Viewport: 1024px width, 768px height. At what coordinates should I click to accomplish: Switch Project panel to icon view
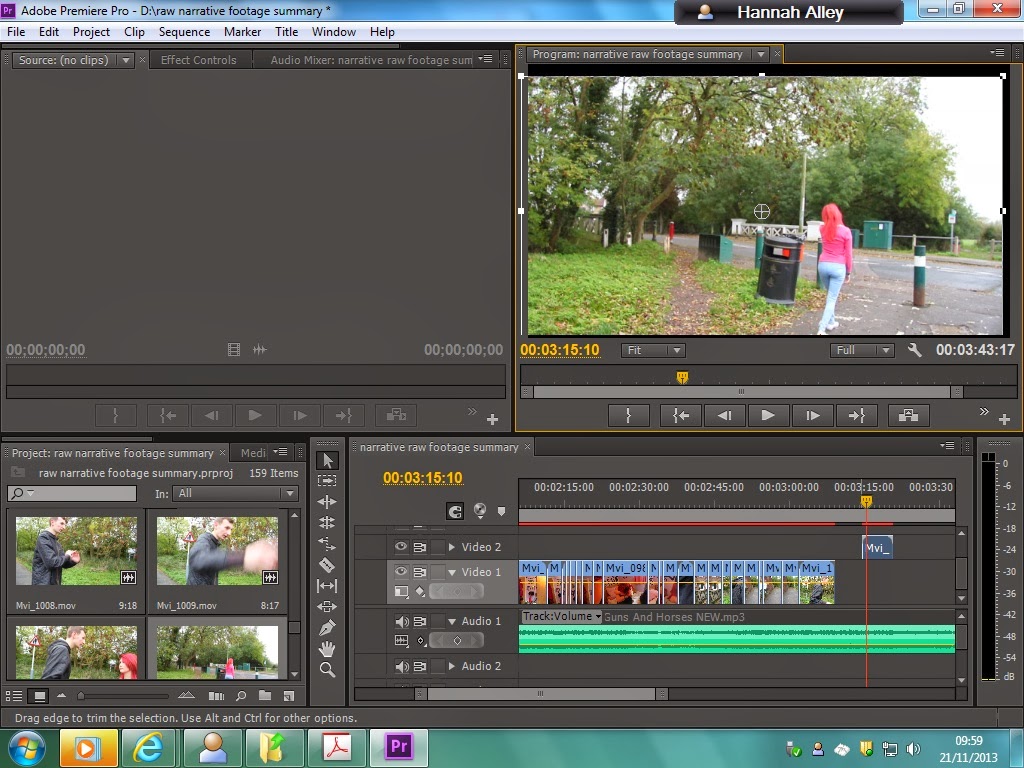[39, 696]
